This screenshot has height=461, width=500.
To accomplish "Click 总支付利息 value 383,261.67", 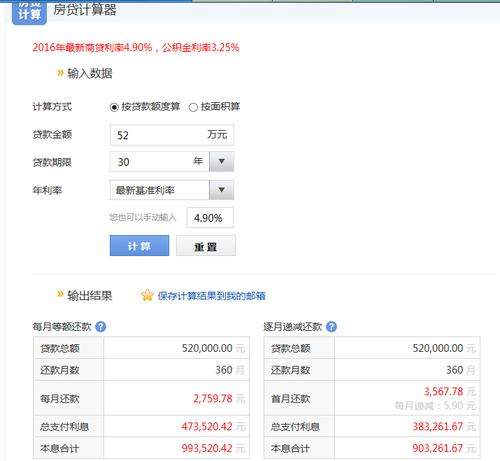I will click(x=438, y=426).
